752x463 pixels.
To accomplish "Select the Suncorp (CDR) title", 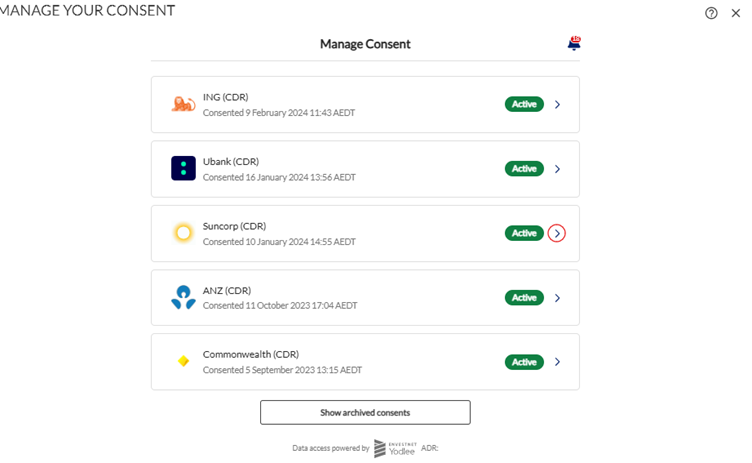I will [234, 226].
